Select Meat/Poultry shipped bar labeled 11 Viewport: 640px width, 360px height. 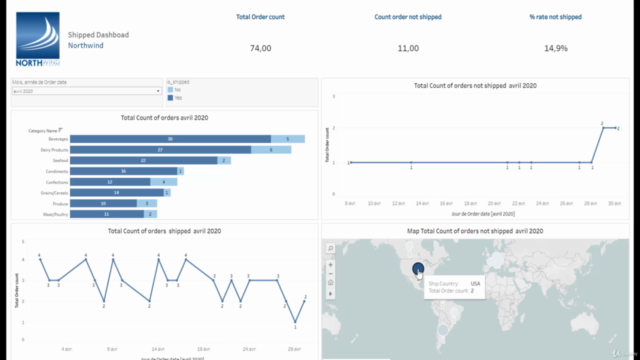[x=107, y=214]
